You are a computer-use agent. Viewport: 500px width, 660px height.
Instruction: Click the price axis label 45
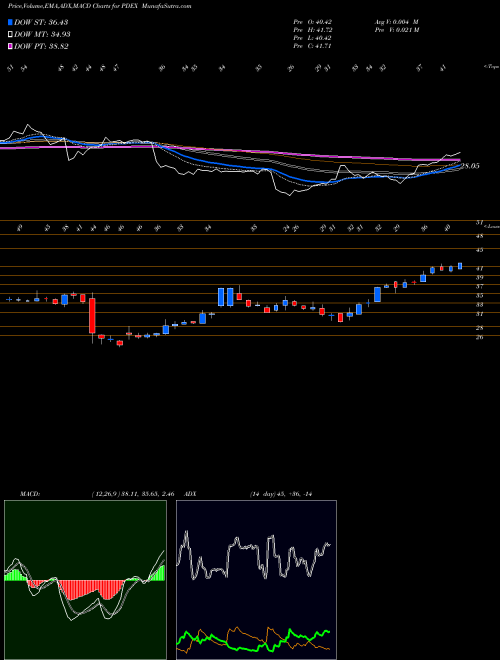[x=479, y=250]
